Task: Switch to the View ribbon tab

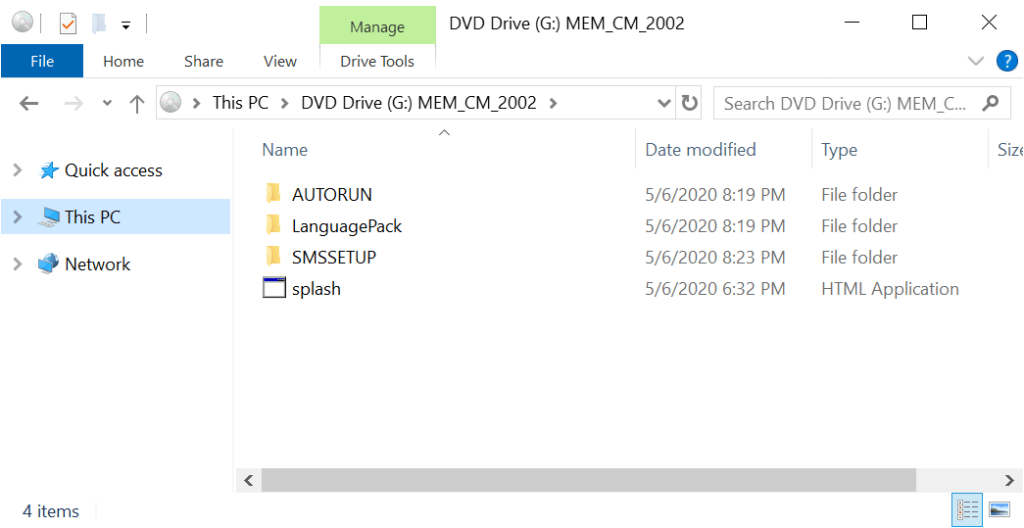Action: (x=280, y=61)
